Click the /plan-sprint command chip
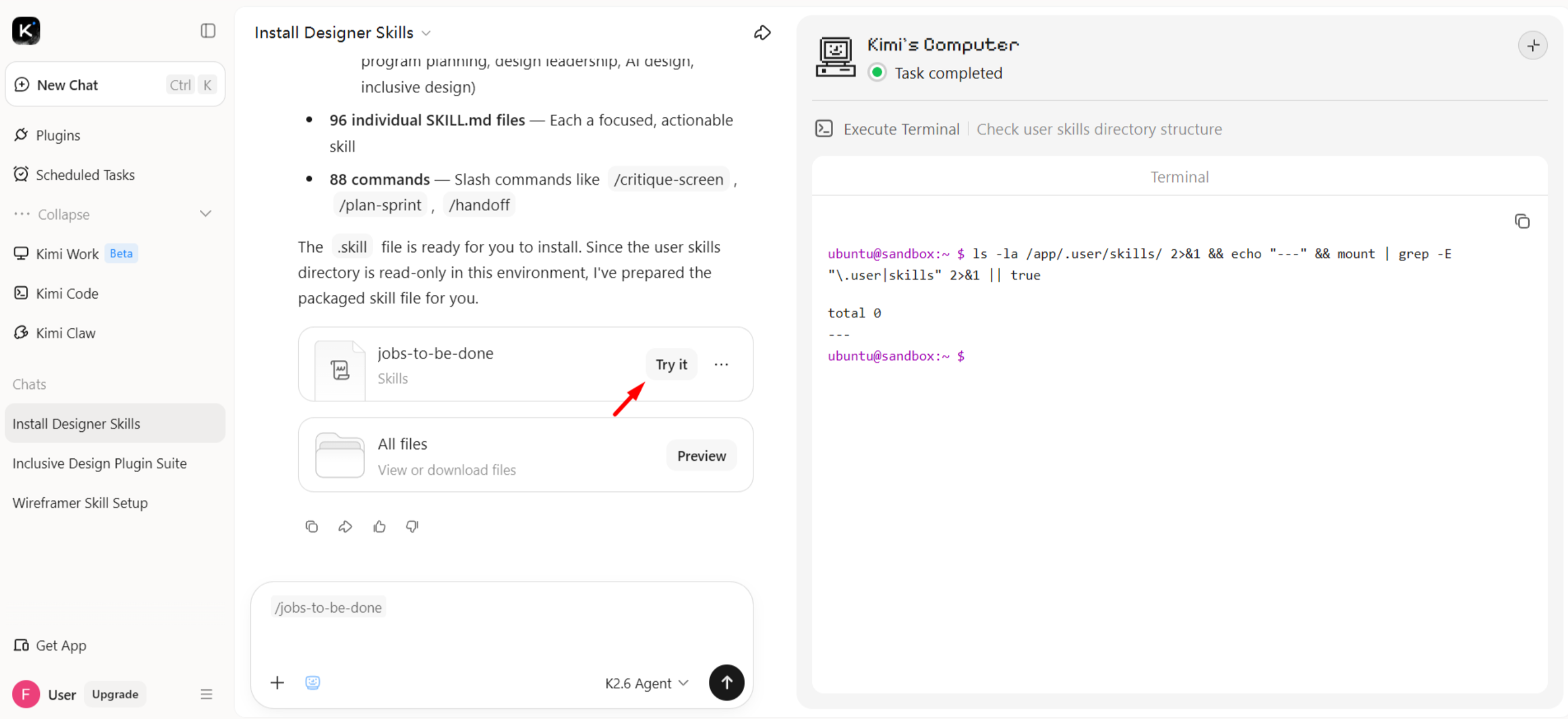The height and width of the screenshot is (719, 1568). (380, 205)
